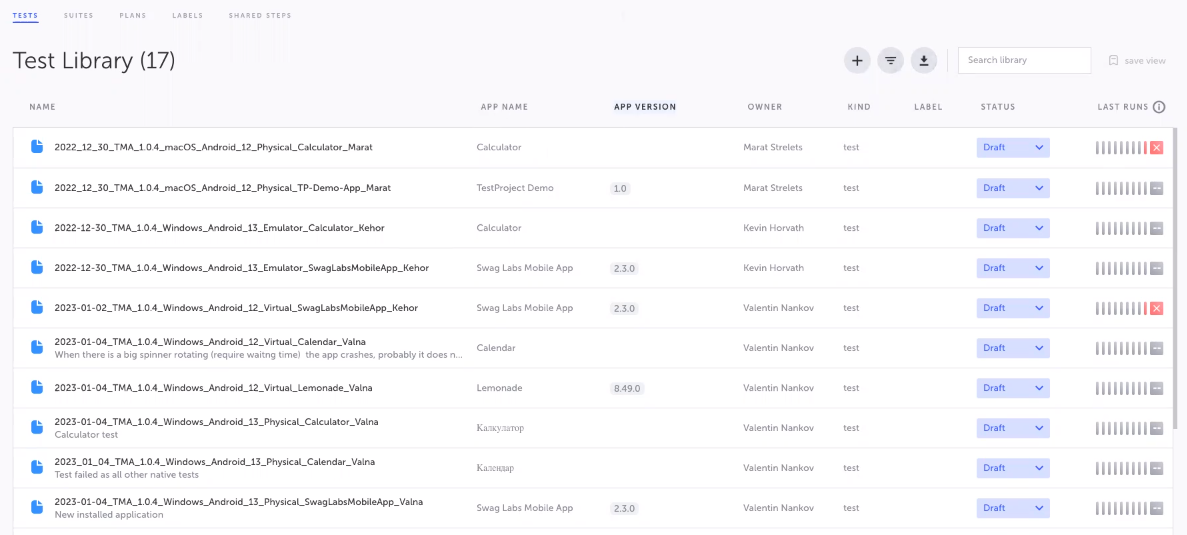Open Draft dropdown for Emulator_Calculator_Kehor test
This screenshot has width=1187, height=535.
(x=1013, y=228)
